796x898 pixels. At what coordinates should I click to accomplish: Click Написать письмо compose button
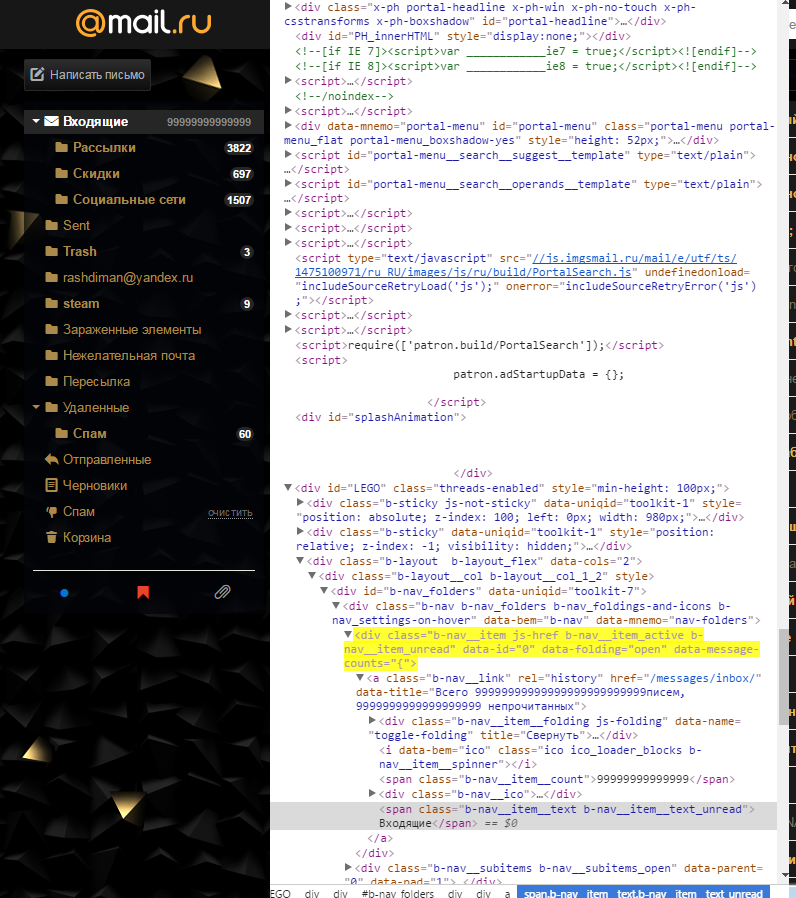[88, 74]
